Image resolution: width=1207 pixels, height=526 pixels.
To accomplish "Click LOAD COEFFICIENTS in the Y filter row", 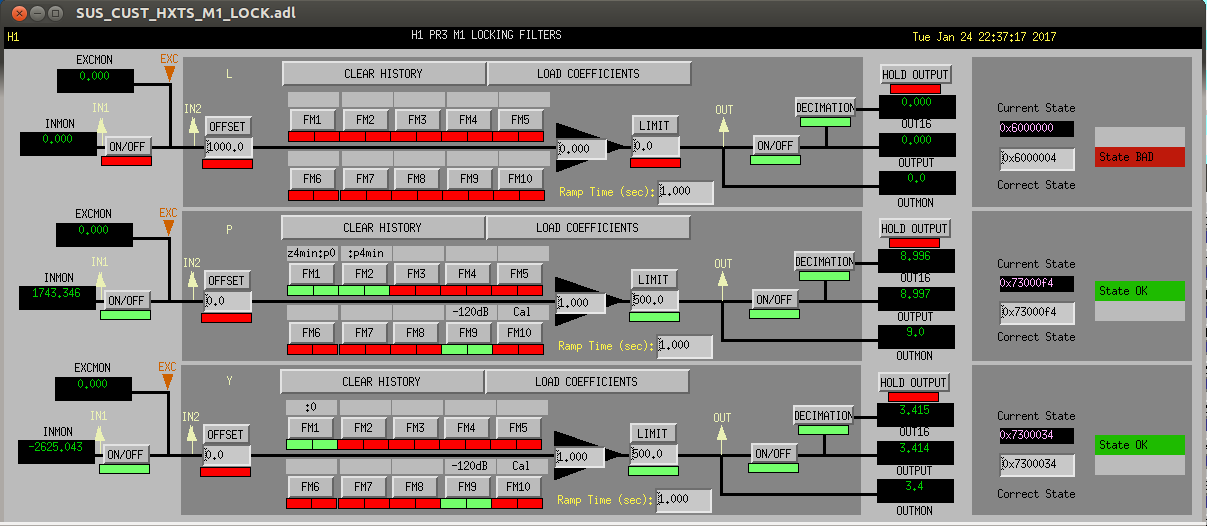I will pyautogui.click(x=587, y=382).
